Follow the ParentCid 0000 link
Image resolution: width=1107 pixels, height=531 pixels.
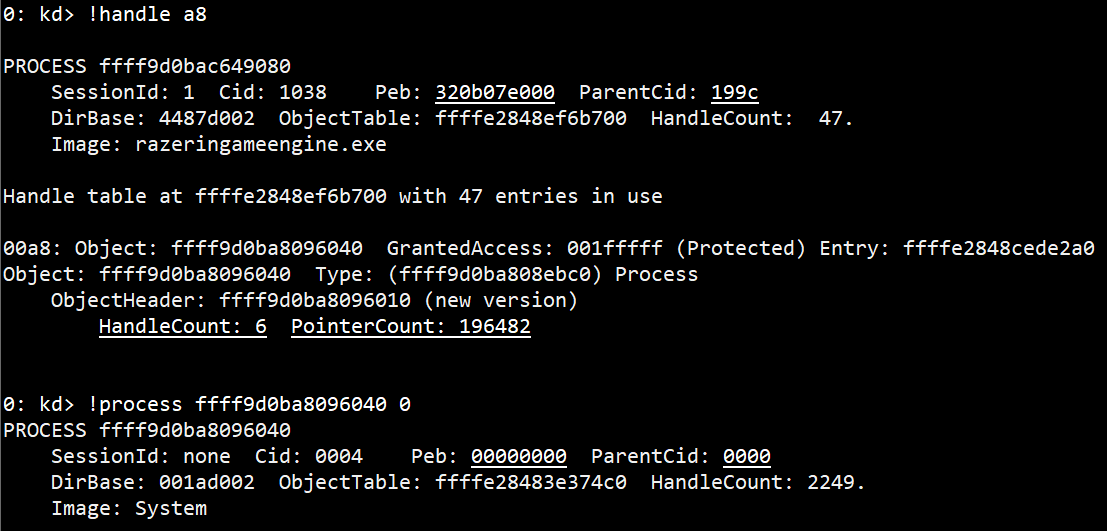coord(747,456)
